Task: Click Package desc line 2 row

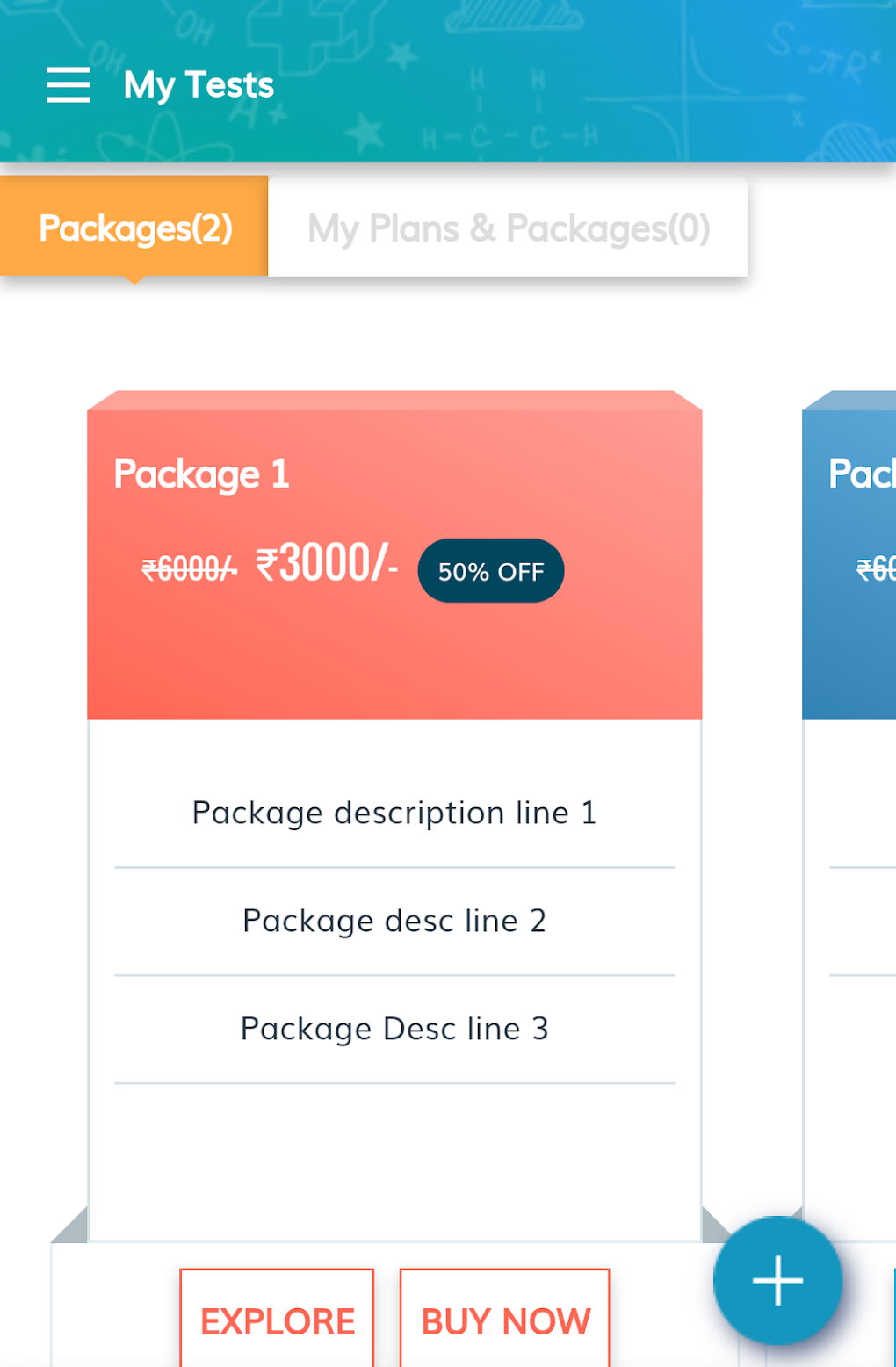Action: click(x=394, y=922)
